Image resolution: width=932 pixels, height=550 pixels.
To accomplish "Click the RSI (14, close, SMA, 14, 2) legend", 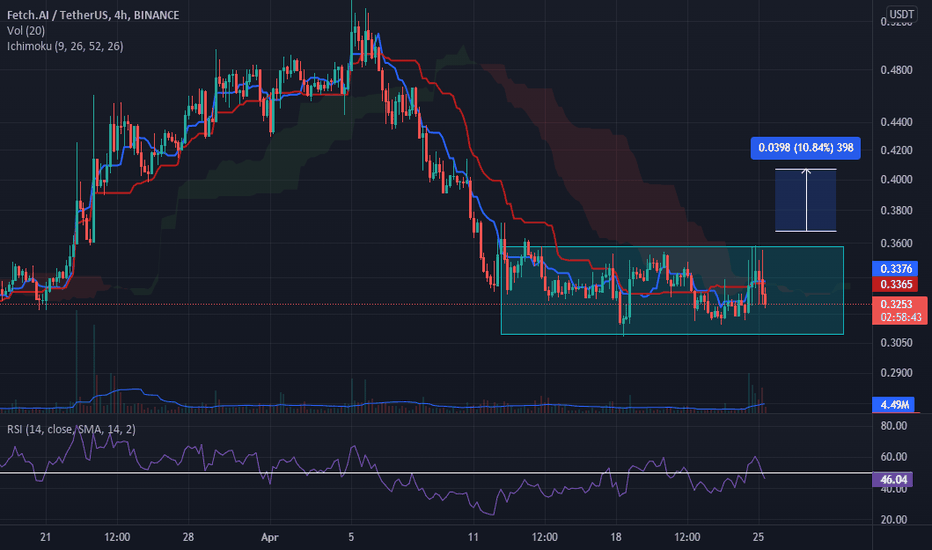I will point(71,429).
